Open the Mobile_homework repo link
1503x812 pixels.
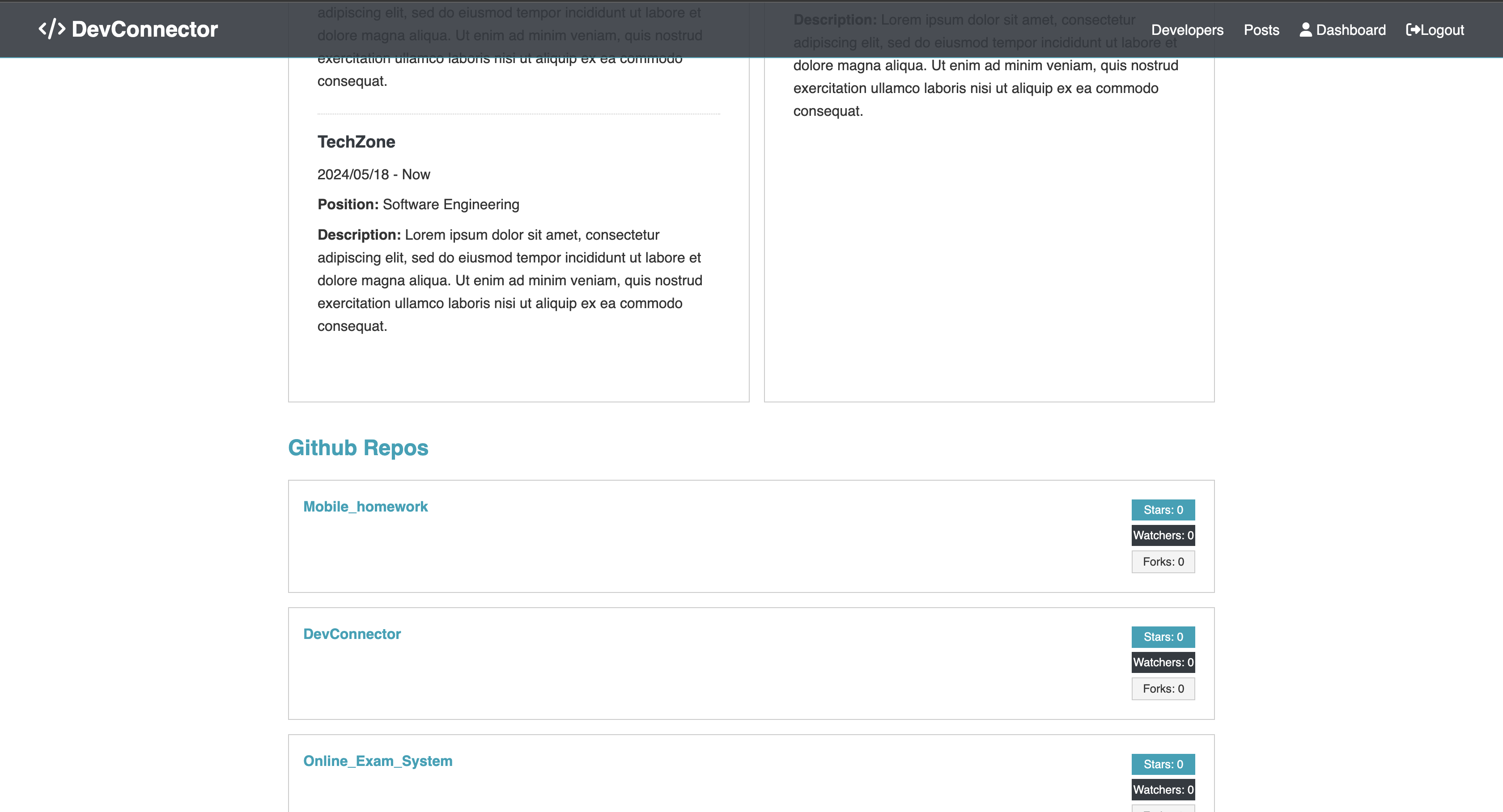tap(365, 506)
